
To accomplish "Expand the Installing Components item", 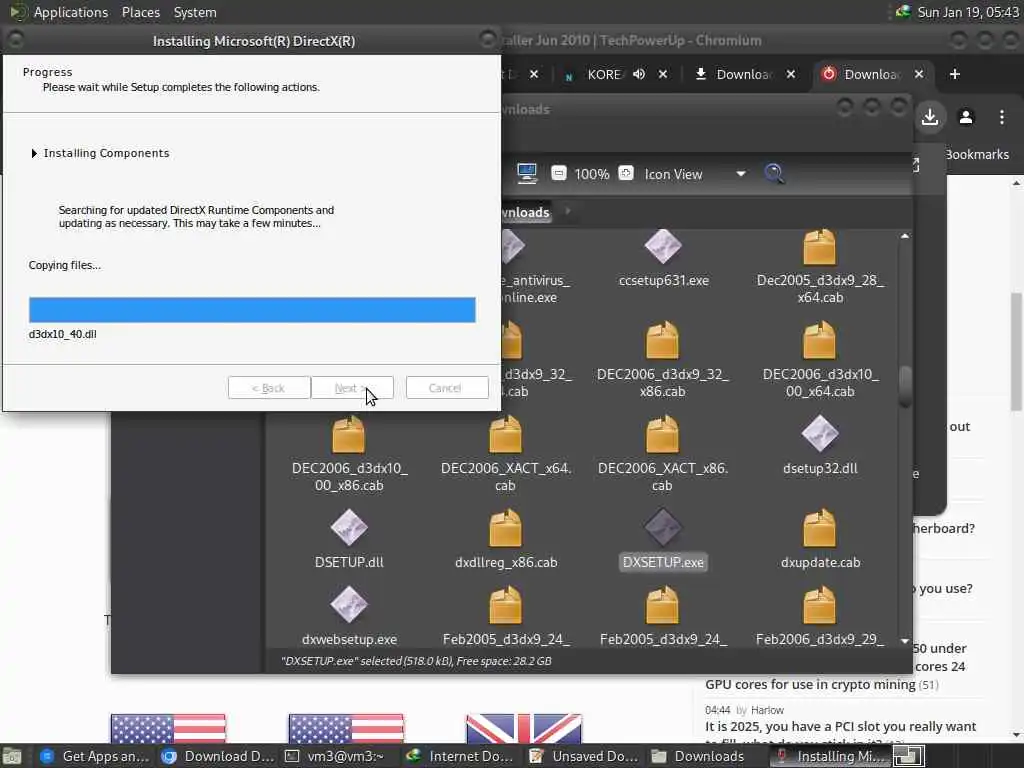I will pos(34,153).
